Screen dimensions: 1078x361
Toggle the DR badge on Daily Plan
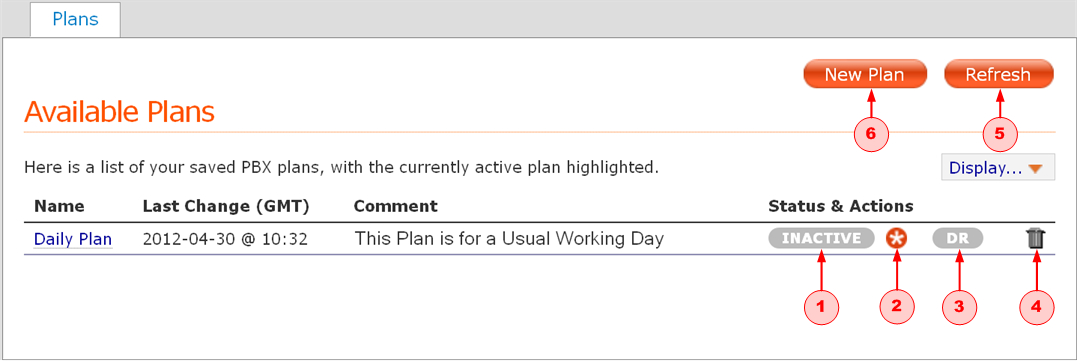click(x=958, y=239)
